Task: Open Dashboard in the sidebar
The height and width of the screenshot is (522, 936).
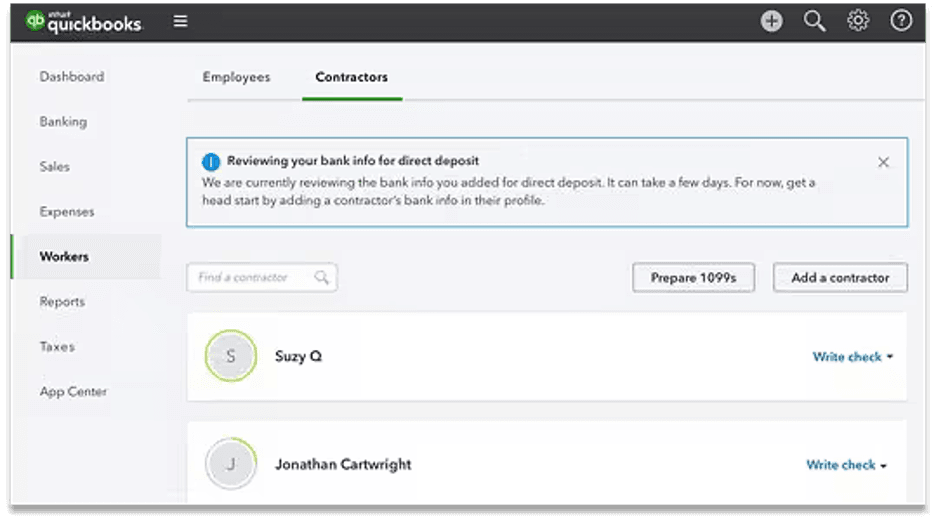Action: [x=71, y=77]
